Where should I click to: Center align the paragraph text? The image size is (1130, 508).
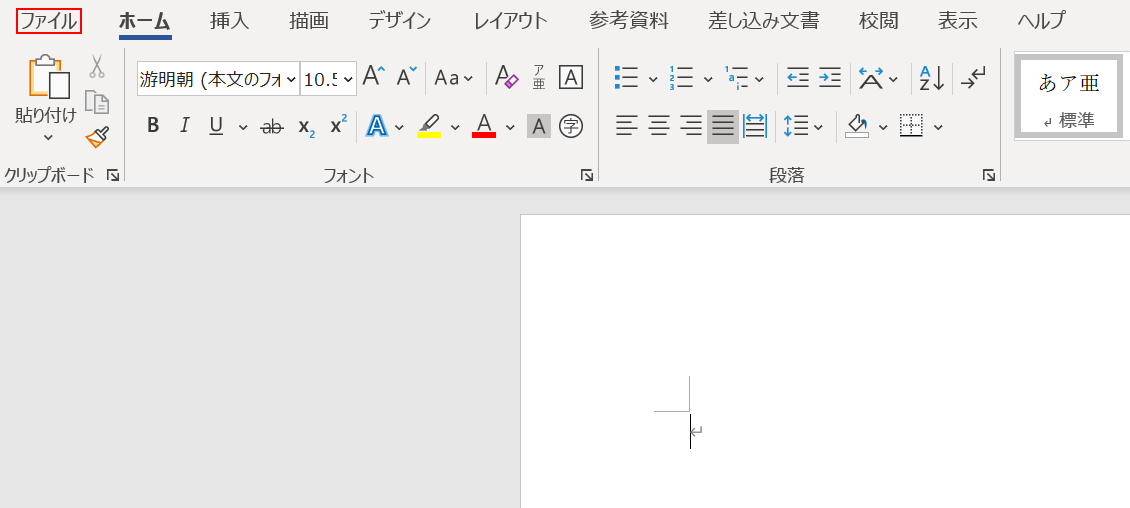659,126
